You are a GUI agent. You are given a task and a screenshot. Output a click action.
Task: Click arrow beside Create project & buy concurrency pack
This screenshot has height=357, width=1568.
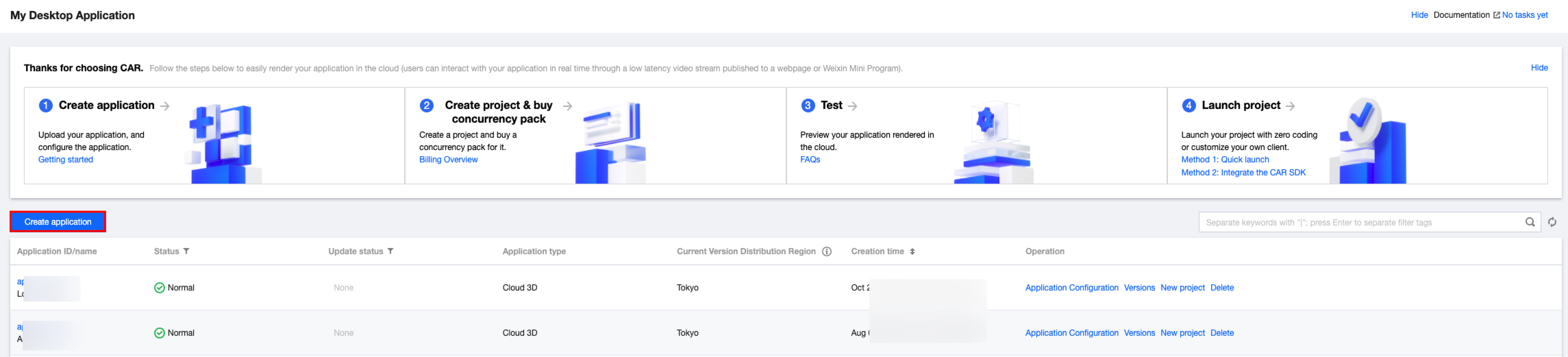(568, 106)
